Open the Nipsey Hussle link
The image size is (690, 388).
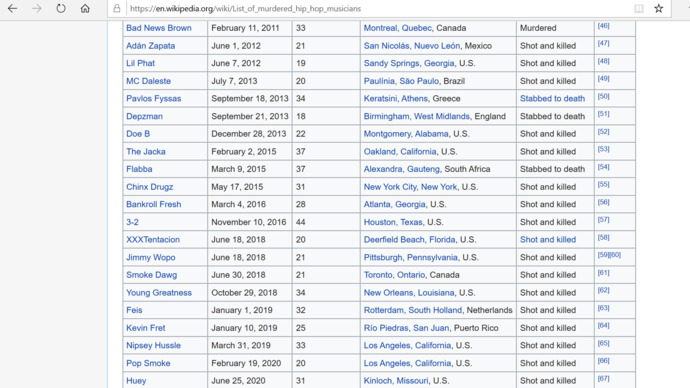point(153,345)
